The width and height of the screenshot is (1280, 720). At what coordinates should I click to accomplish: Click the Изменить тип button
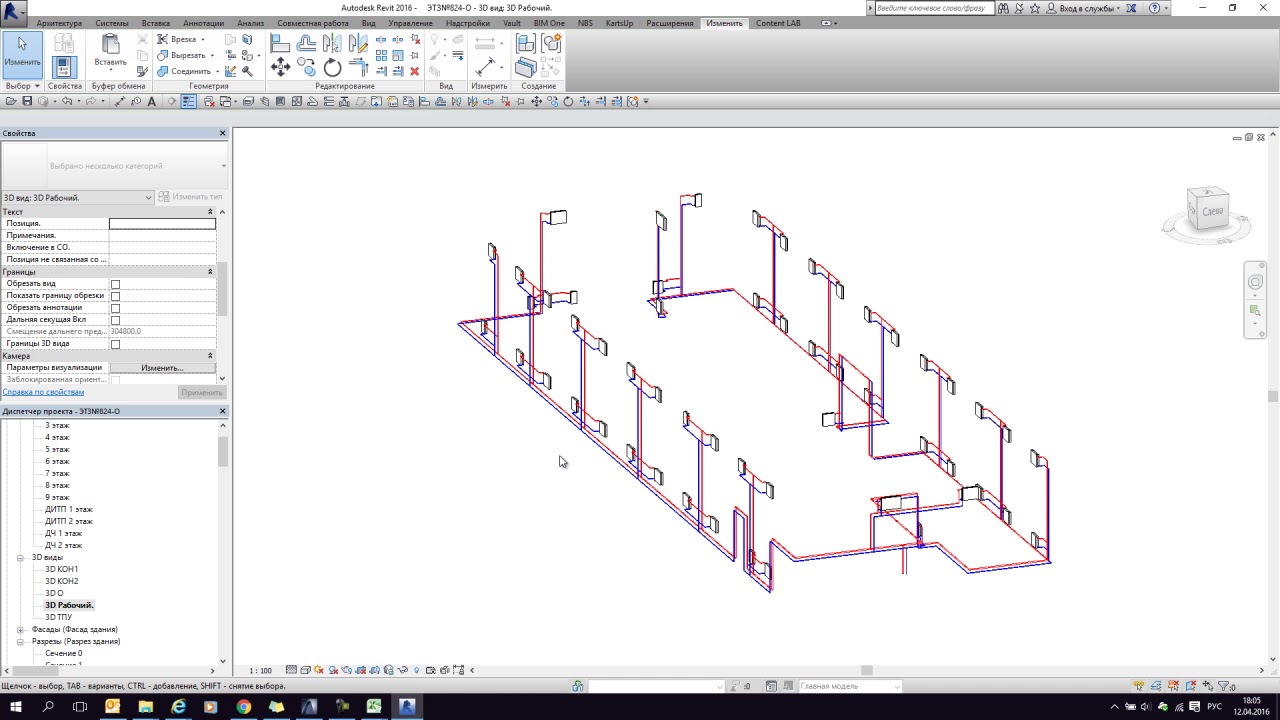point(192,197)
